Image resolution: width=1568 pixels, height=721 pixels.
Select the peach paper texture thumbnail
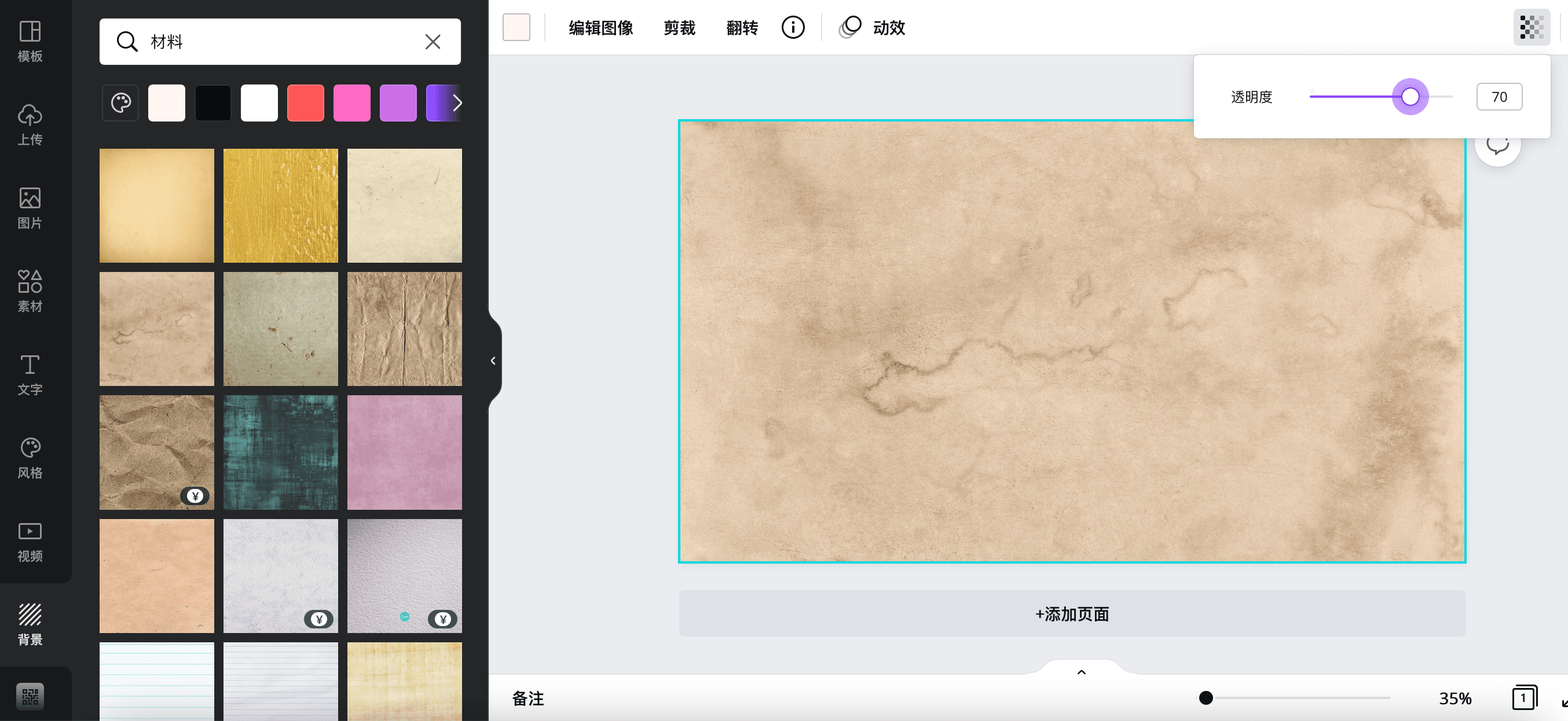[157, 576]
